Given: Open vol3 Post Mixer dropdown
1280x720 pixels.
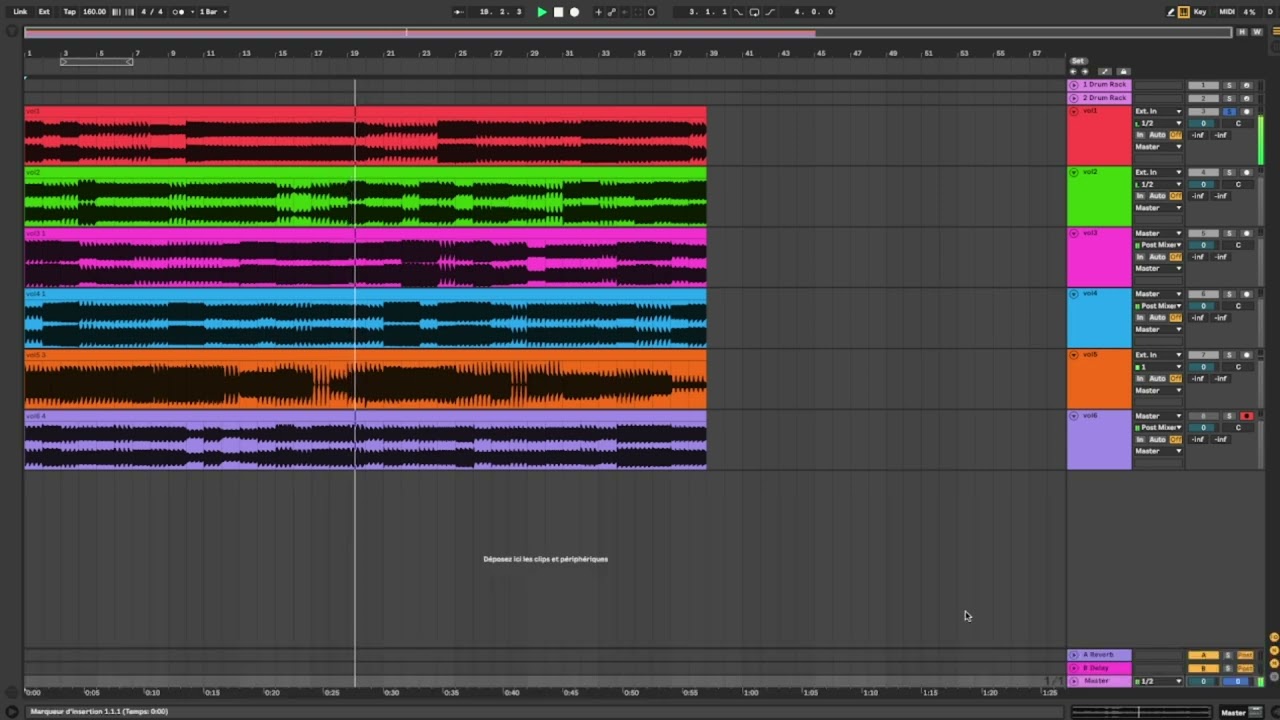Looking at the screenshot, I should coord(1158,245).
